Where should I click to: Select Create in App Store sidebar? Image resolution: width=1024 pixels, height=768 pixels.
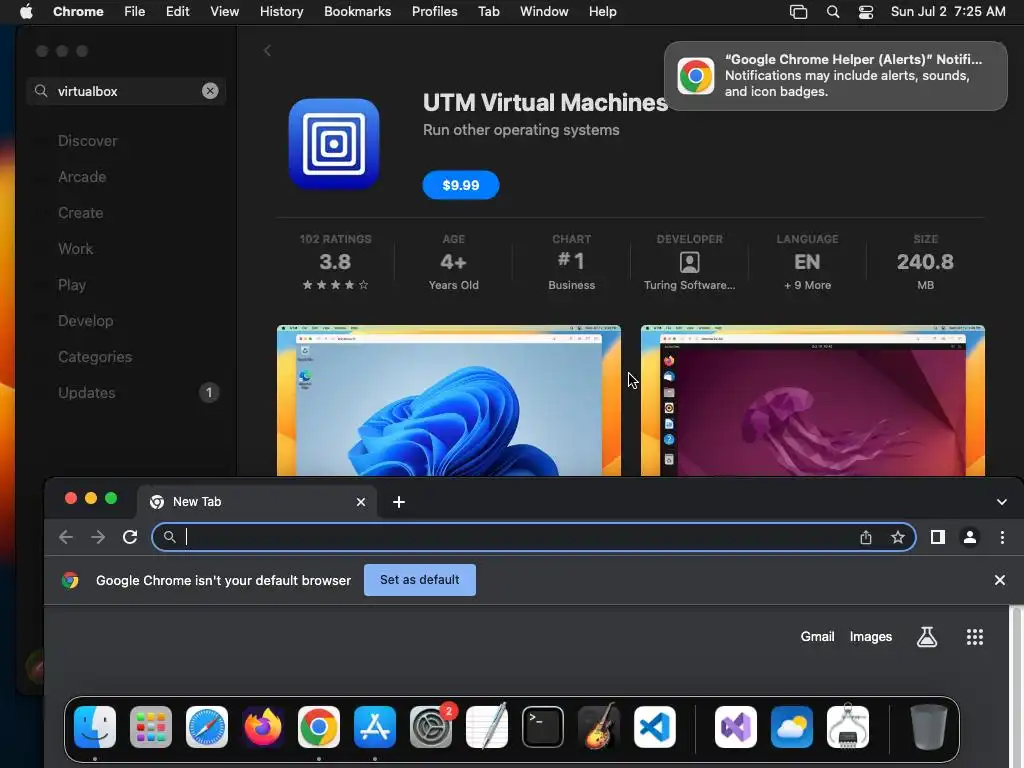[x=80, y=212]
